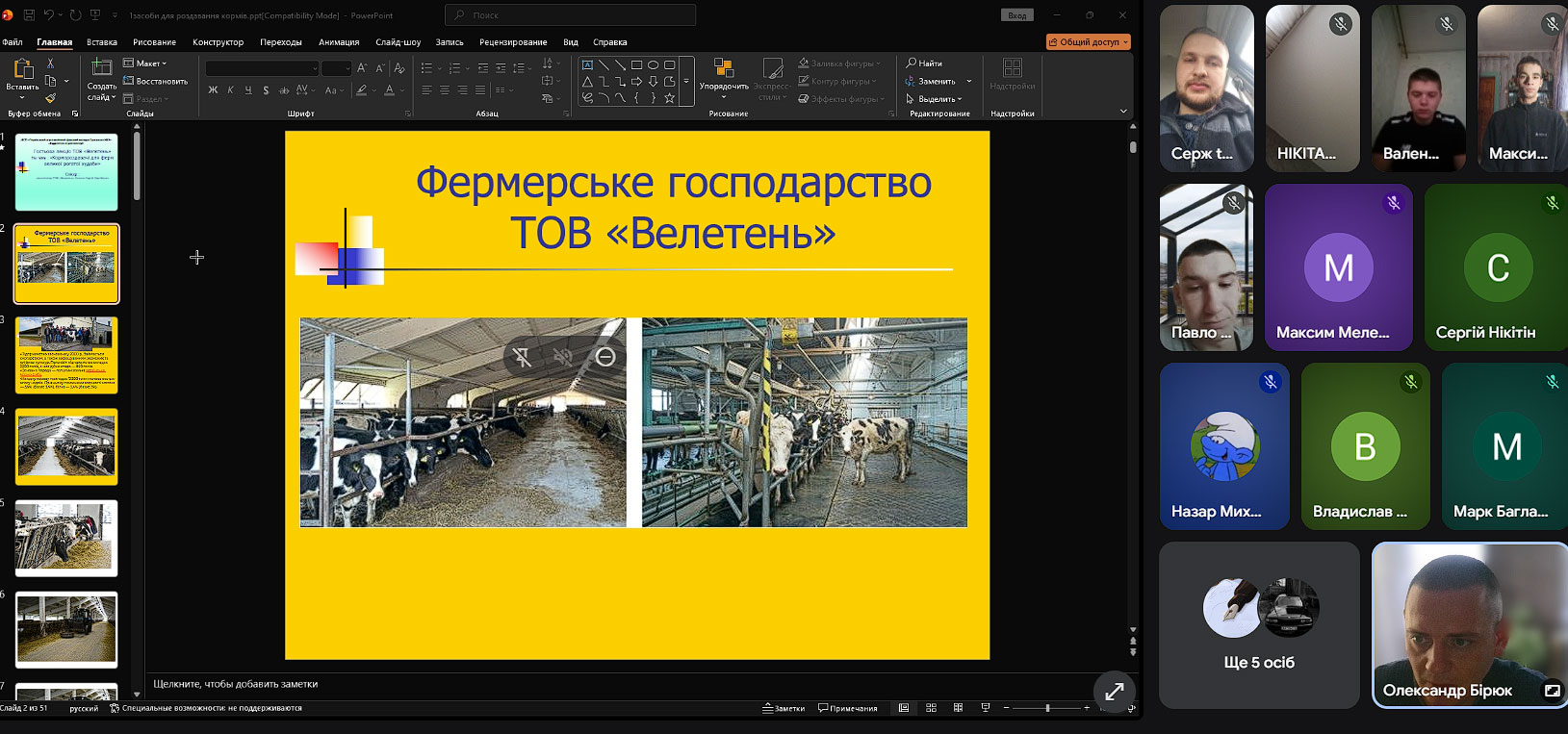1568x734 pixels.
Task: Click the Format Painter brush icon
Action: pyautogui.click(x=50, y=98)
